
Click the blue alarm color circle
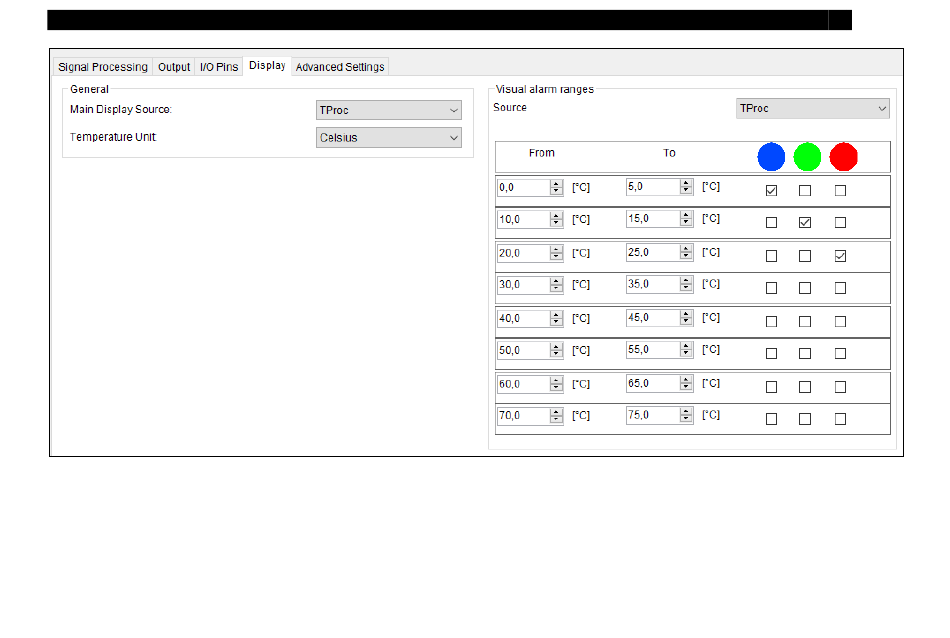[771, 157]
